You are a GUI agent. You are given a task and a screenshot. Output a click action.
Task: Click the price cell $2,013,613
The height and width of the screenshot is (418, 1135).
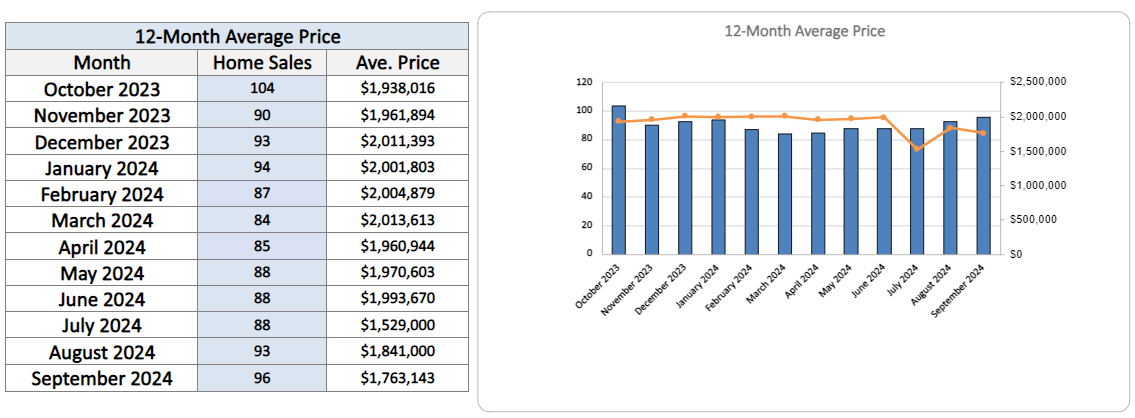[397, 221]
